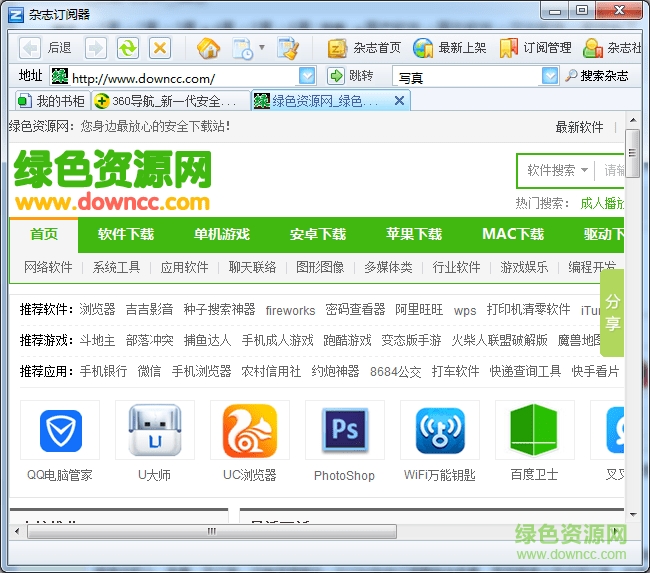Open the 软件下载 navigation menu item
The height and width of the screenshot is (573, 650).
coord(126,235)
